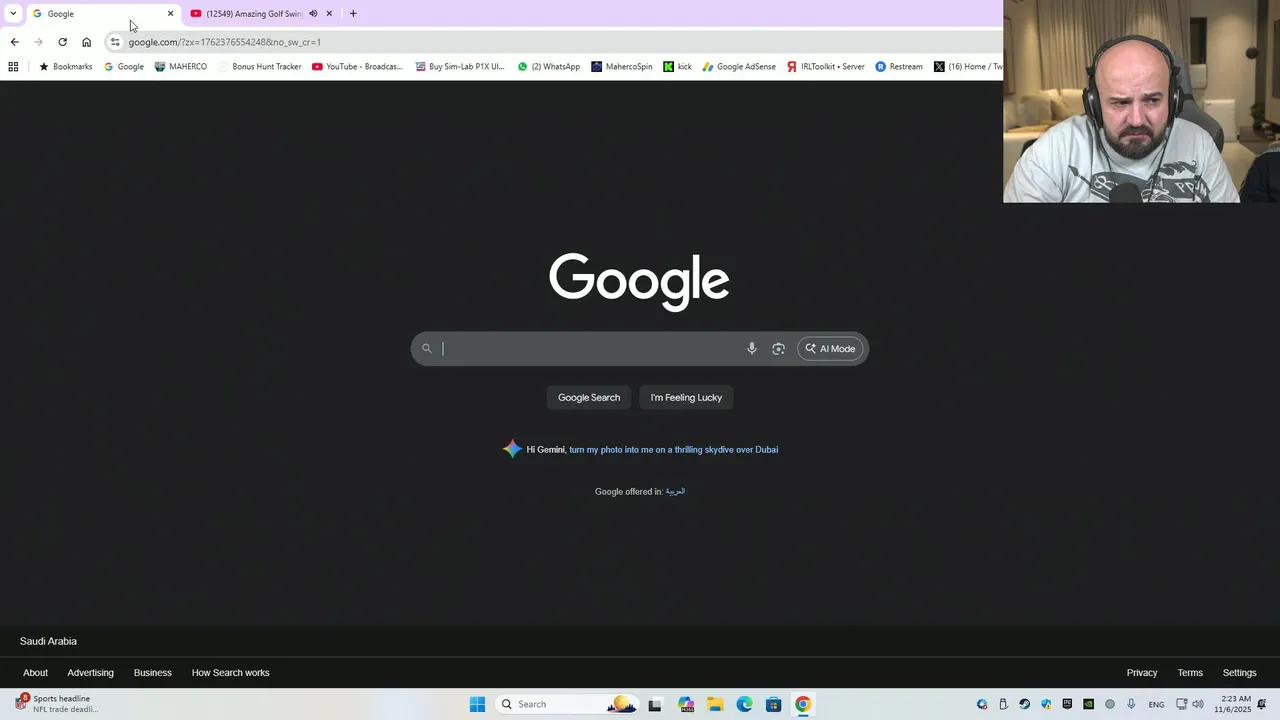
Task: Open Steam tray icon
Action: point(1024,704)
